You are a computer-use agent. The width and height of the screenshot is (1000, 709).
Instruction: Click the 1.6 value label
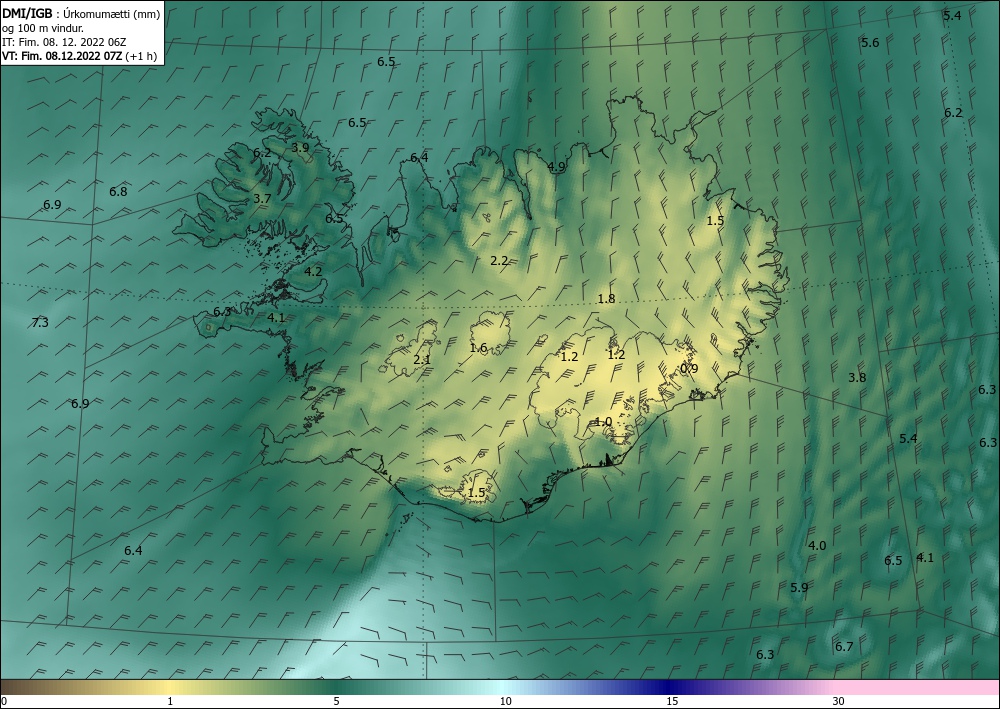[478, 348]
